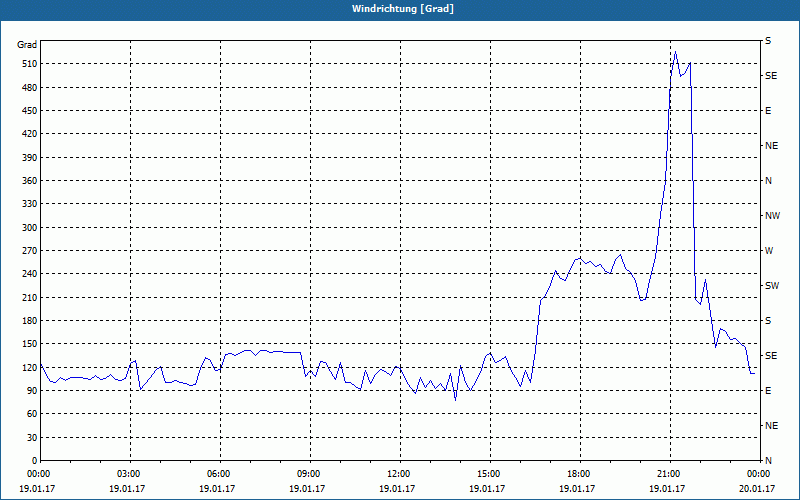Select compass label E on the 450 gridline
The width and height of the screenshot is (800, 500).
tap(768, 111)
